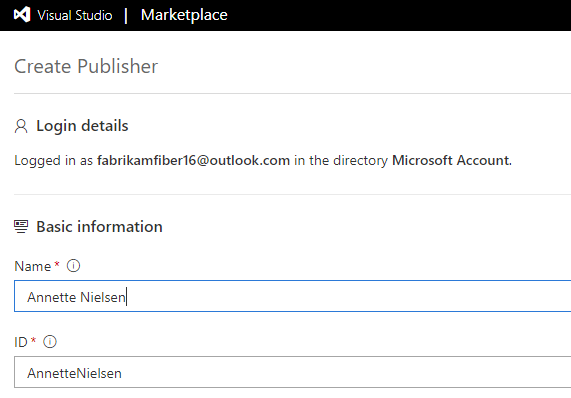Click the Login details section heading

click(x=82, y=126)
